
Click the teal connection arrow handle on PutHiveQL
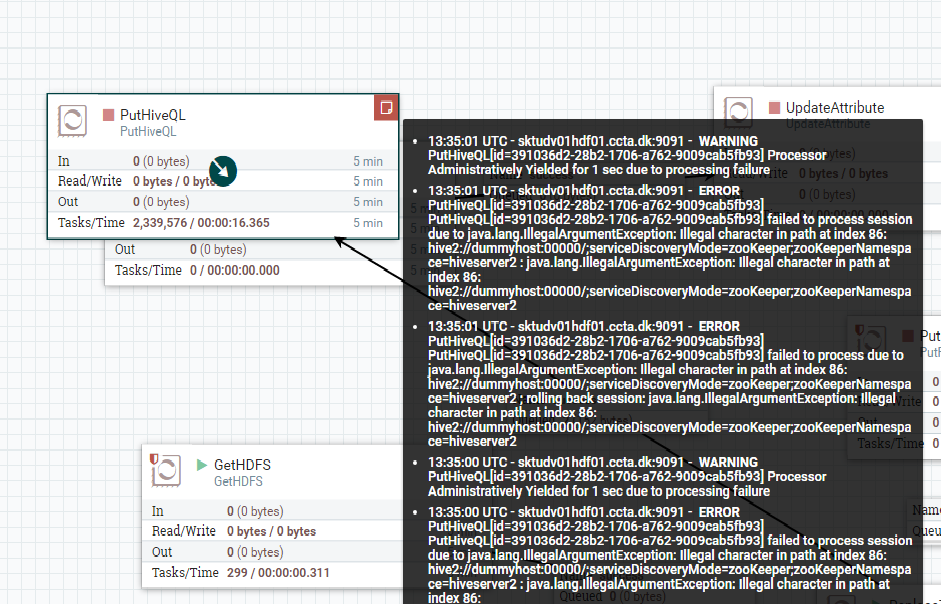pos(223,171)
